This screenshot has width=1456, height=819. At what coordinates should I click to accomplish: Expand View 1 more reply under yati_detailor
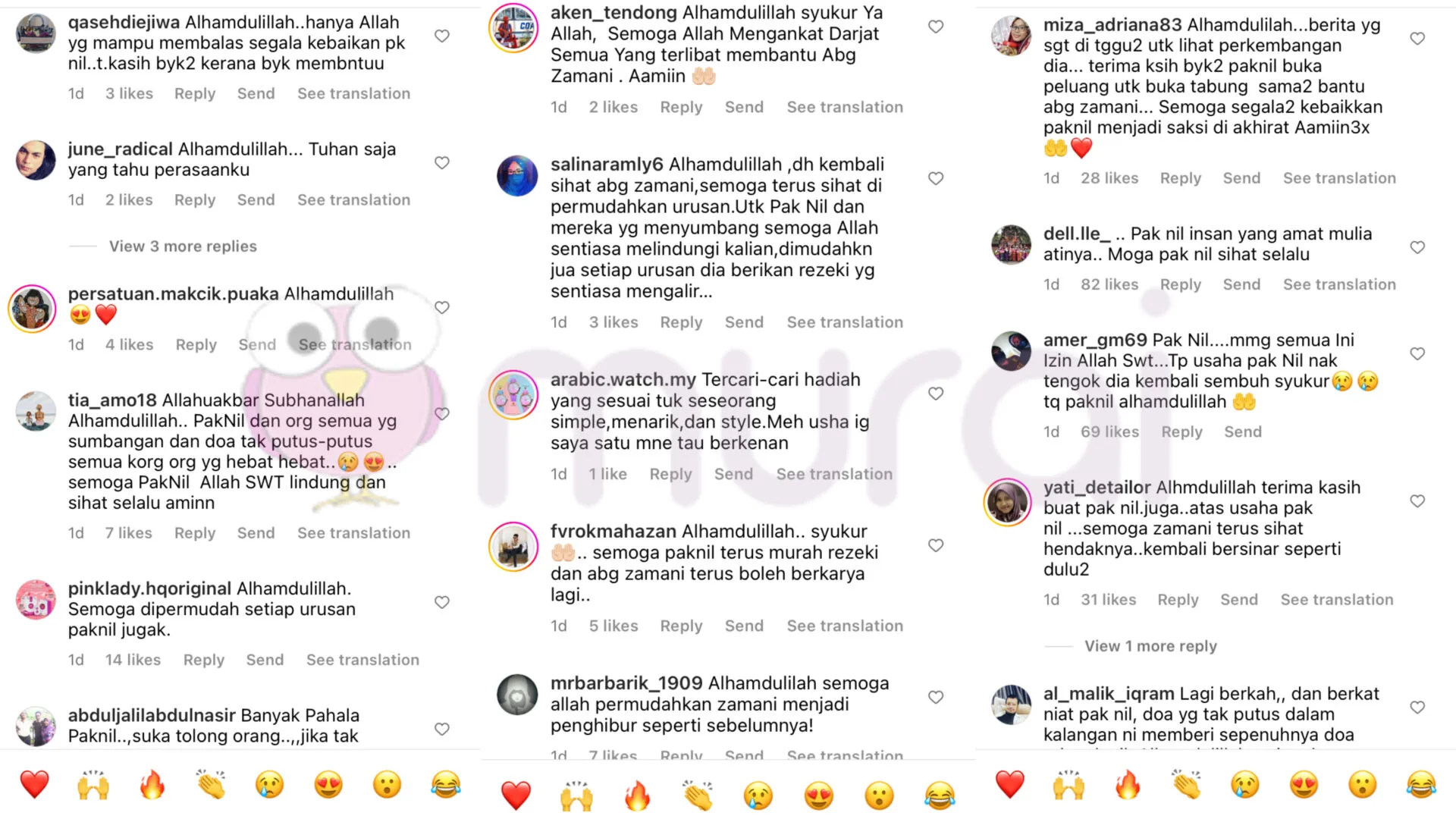point(1150,646)
